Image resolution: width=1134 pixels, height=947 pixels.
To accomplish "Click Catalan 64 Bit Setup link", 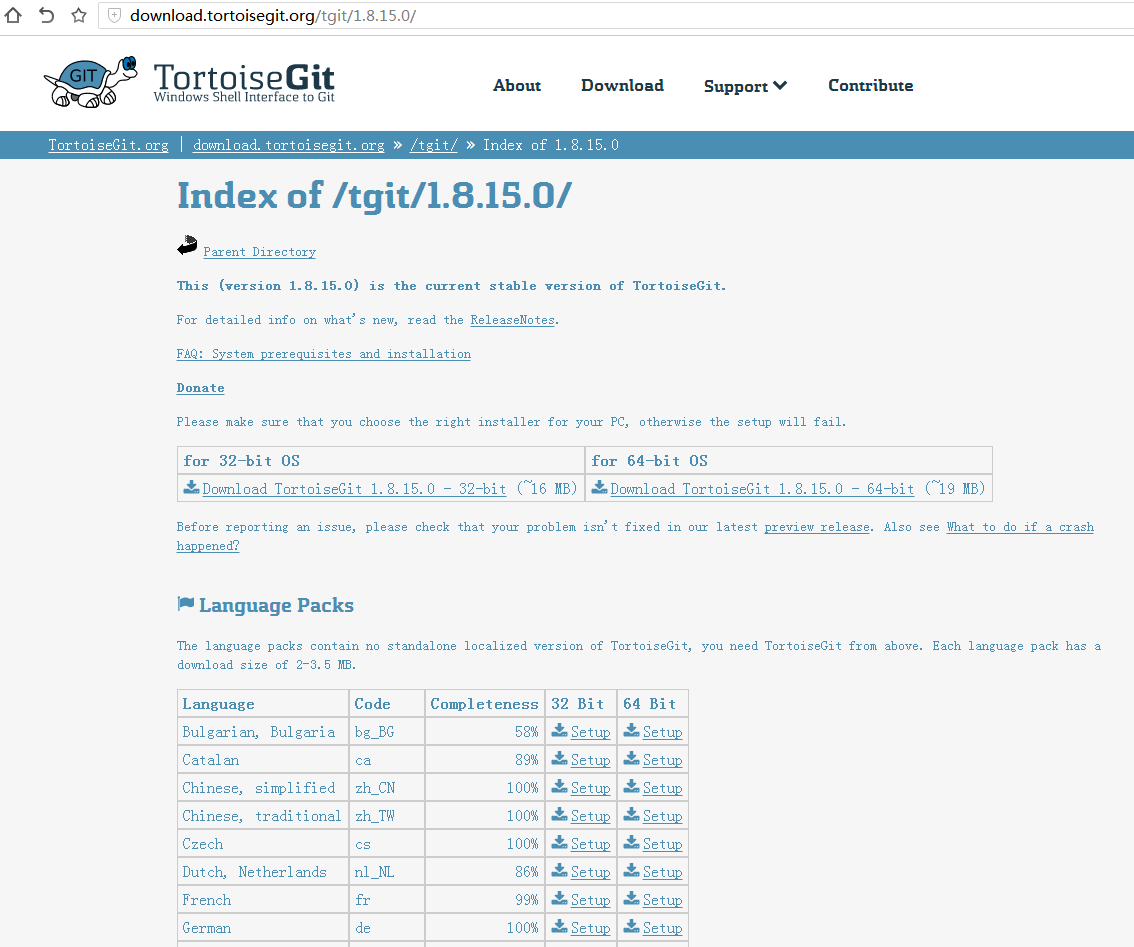I will pos(662,760).
